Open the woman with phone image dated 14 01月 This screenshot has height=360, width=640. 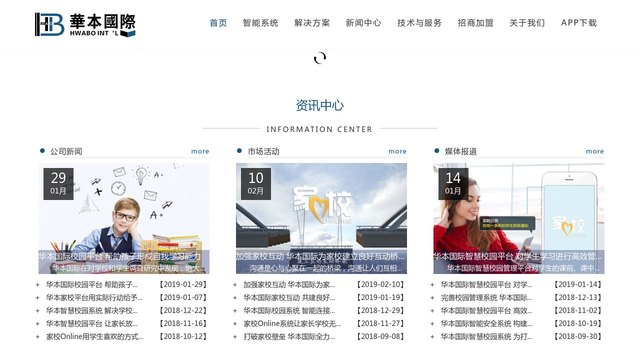pos(519,218)
